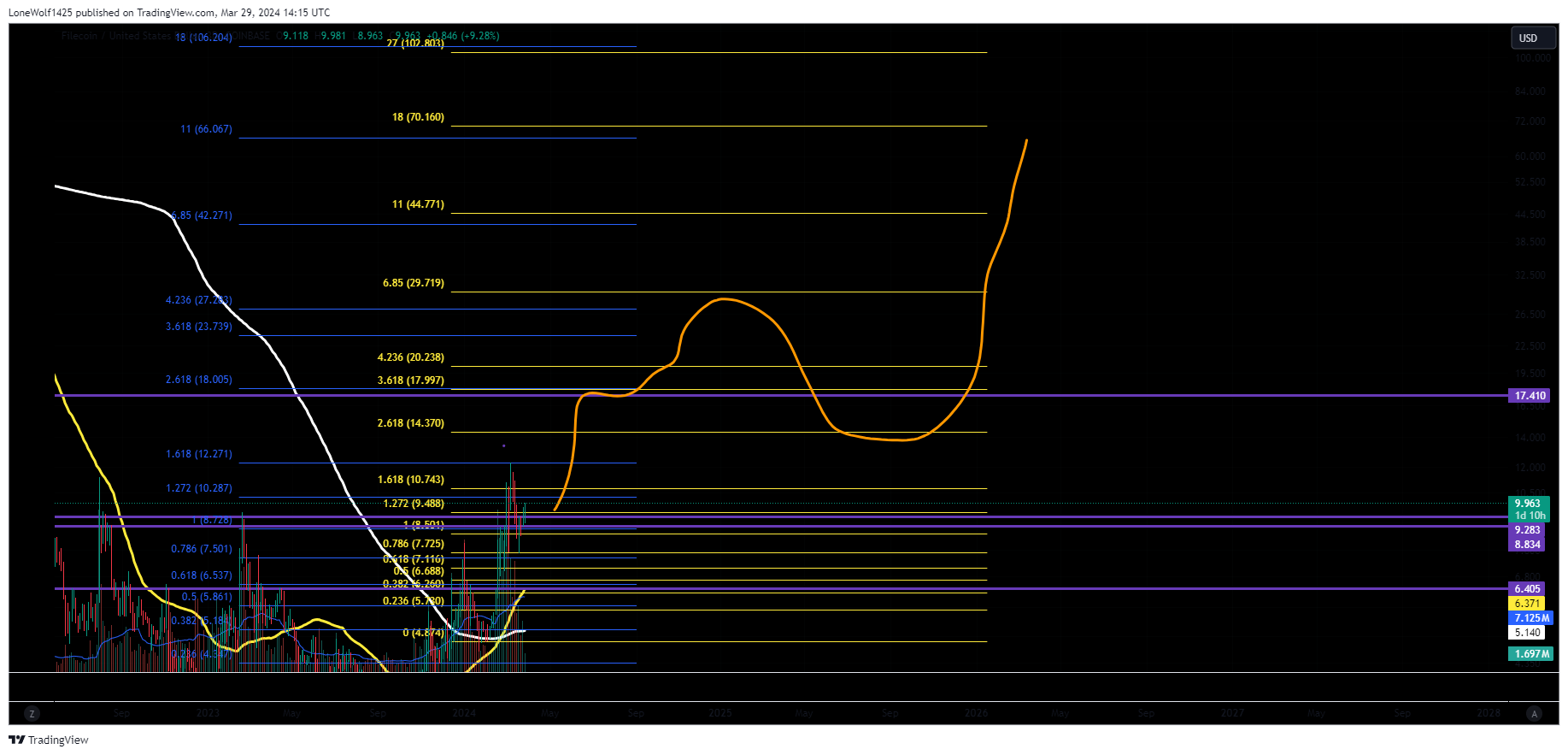Image resolution: width=1568 pixels, height=755 pixels.
Task: Select blue Fib level 0.618 (6.537)
Action: point(202,575)
